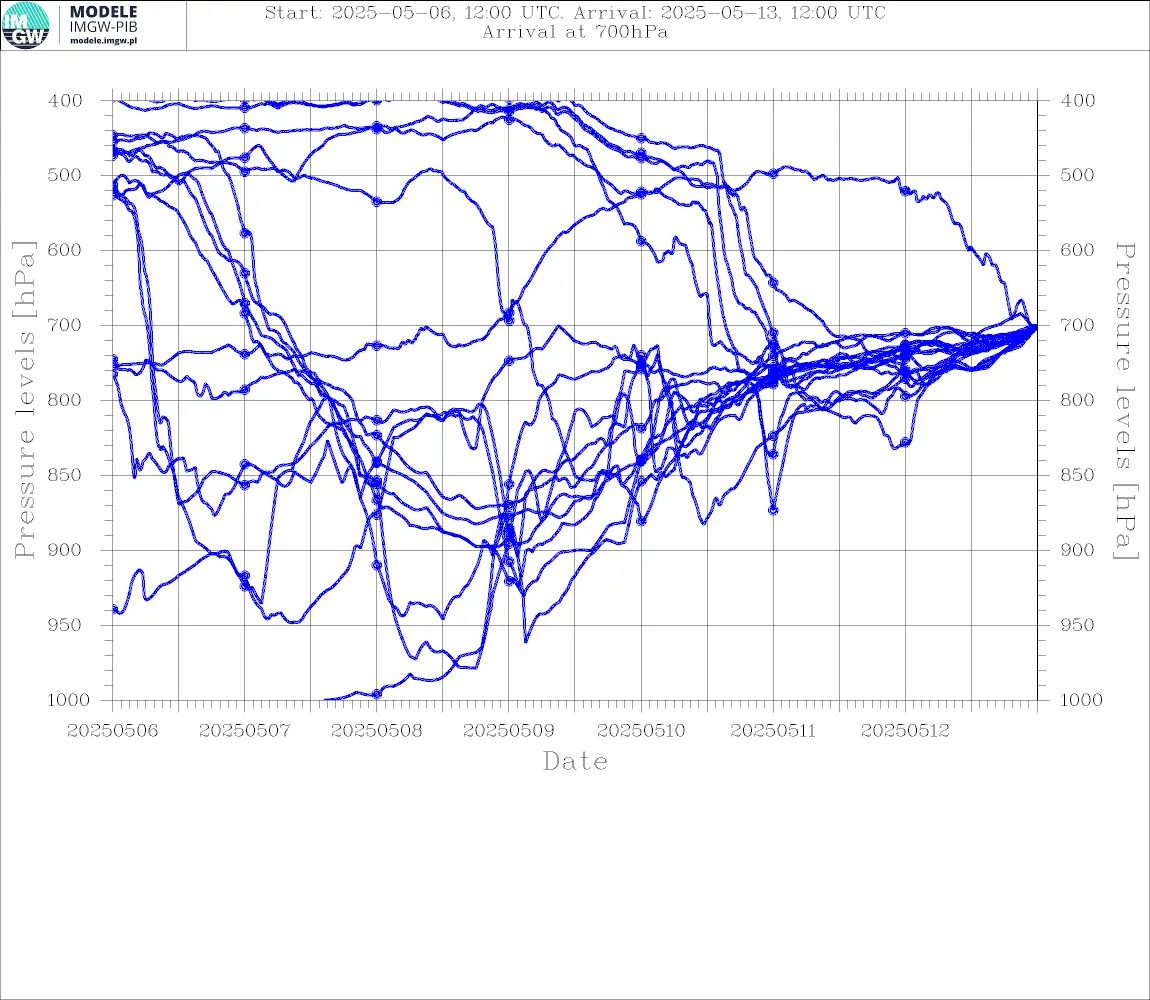
Task: Click the left axis 950 label
Action: (x=65, y=625)
